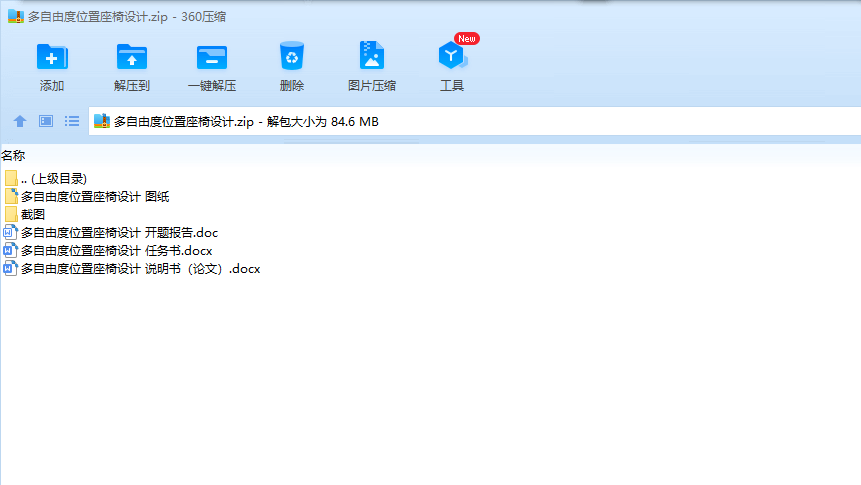Click the 截图 folder icon
Viewport: 861px width, 485px height.
pyautogui.click(x=11, y=215)
